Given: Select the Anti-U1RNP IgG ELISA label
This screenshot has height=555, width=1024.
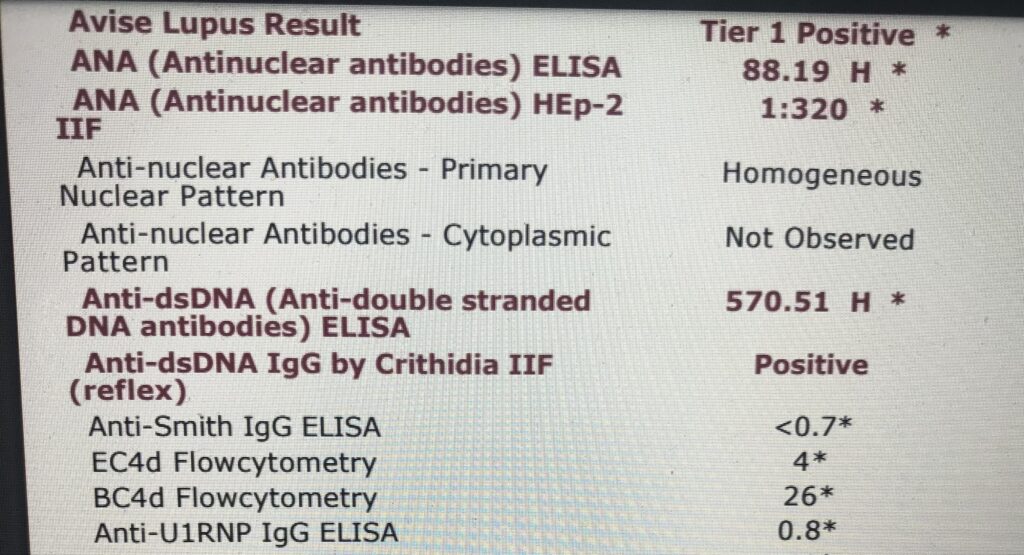Looking at the screenshot, I should coord(245,532).
